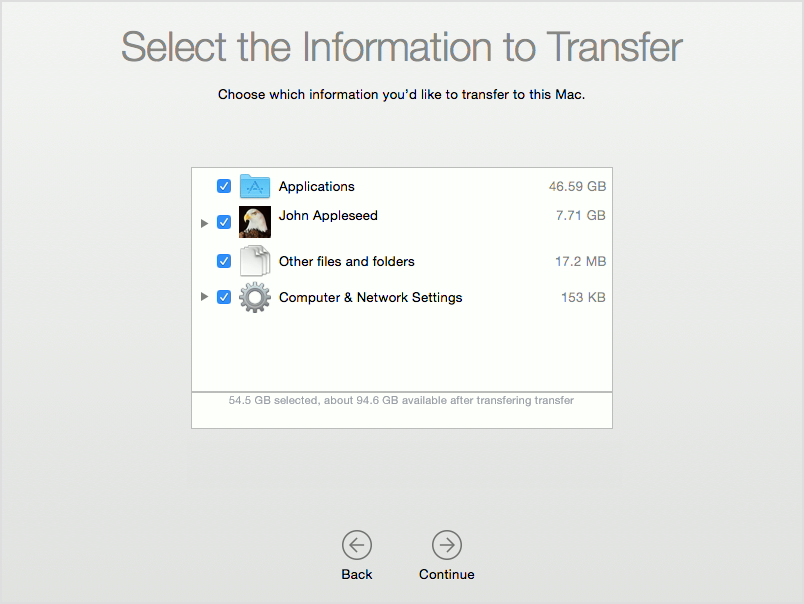
Task: Click the Continue arrow circle icon
Action: [x=447, y=545]
